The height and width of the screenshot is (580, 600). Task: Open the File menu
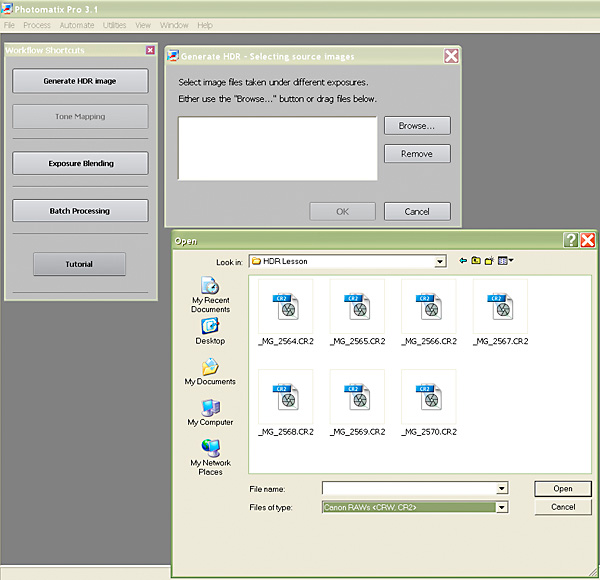[9, 25]
